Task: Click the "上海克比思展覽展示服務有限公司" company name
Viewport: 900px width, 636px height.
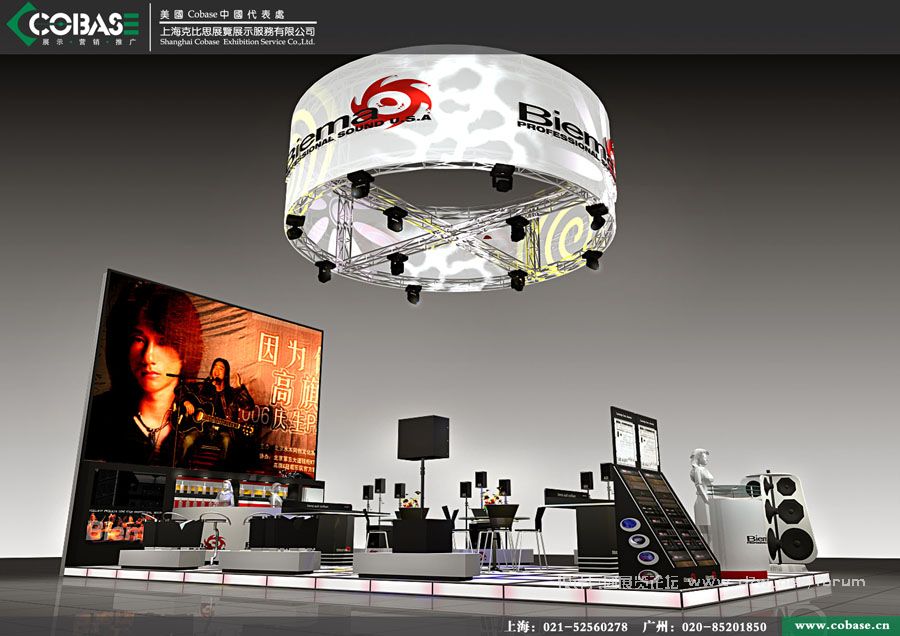Action: pos(237,30)
